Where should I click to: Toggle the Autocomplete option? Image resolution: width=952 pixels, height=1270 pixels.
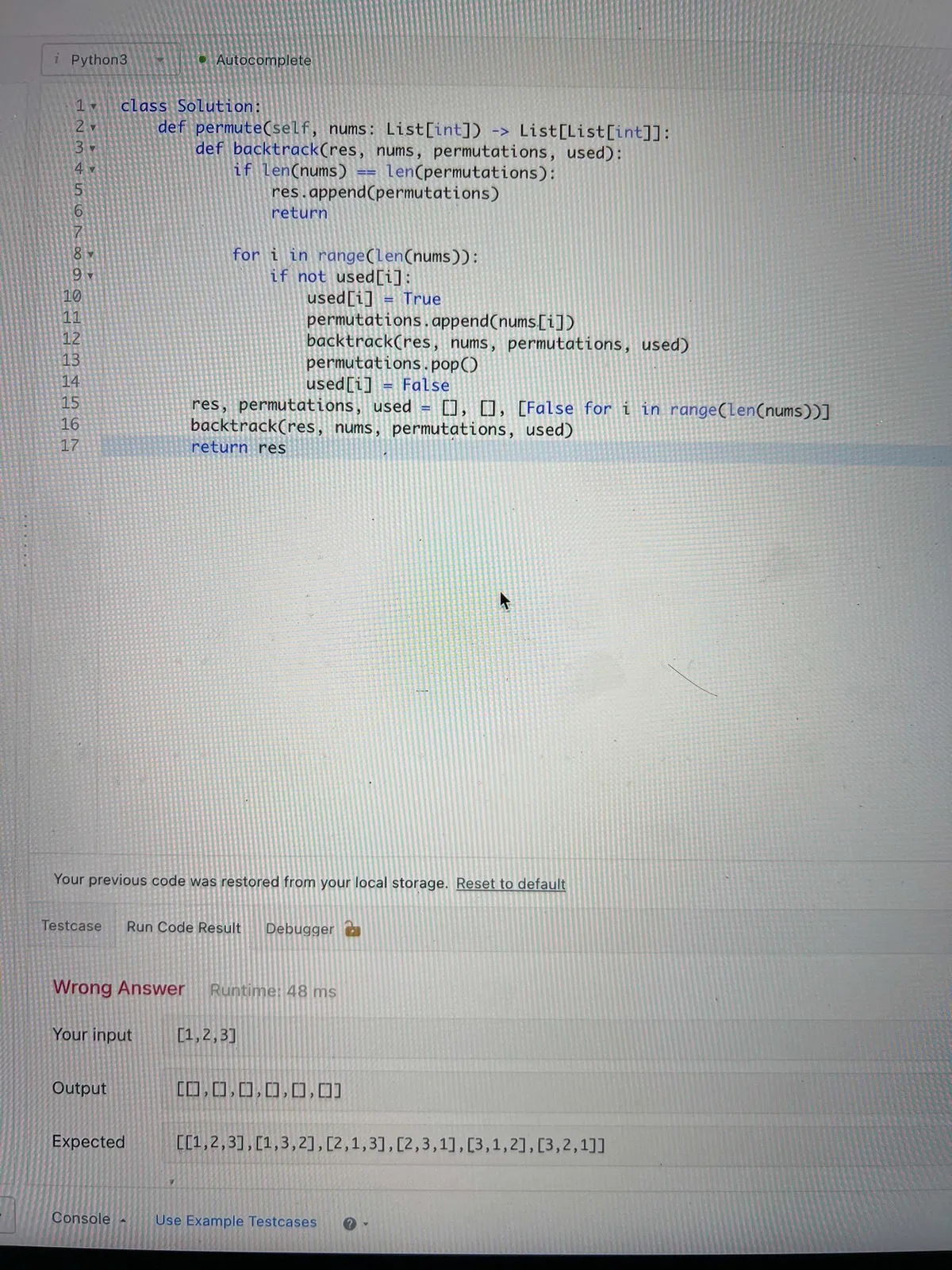255,60
